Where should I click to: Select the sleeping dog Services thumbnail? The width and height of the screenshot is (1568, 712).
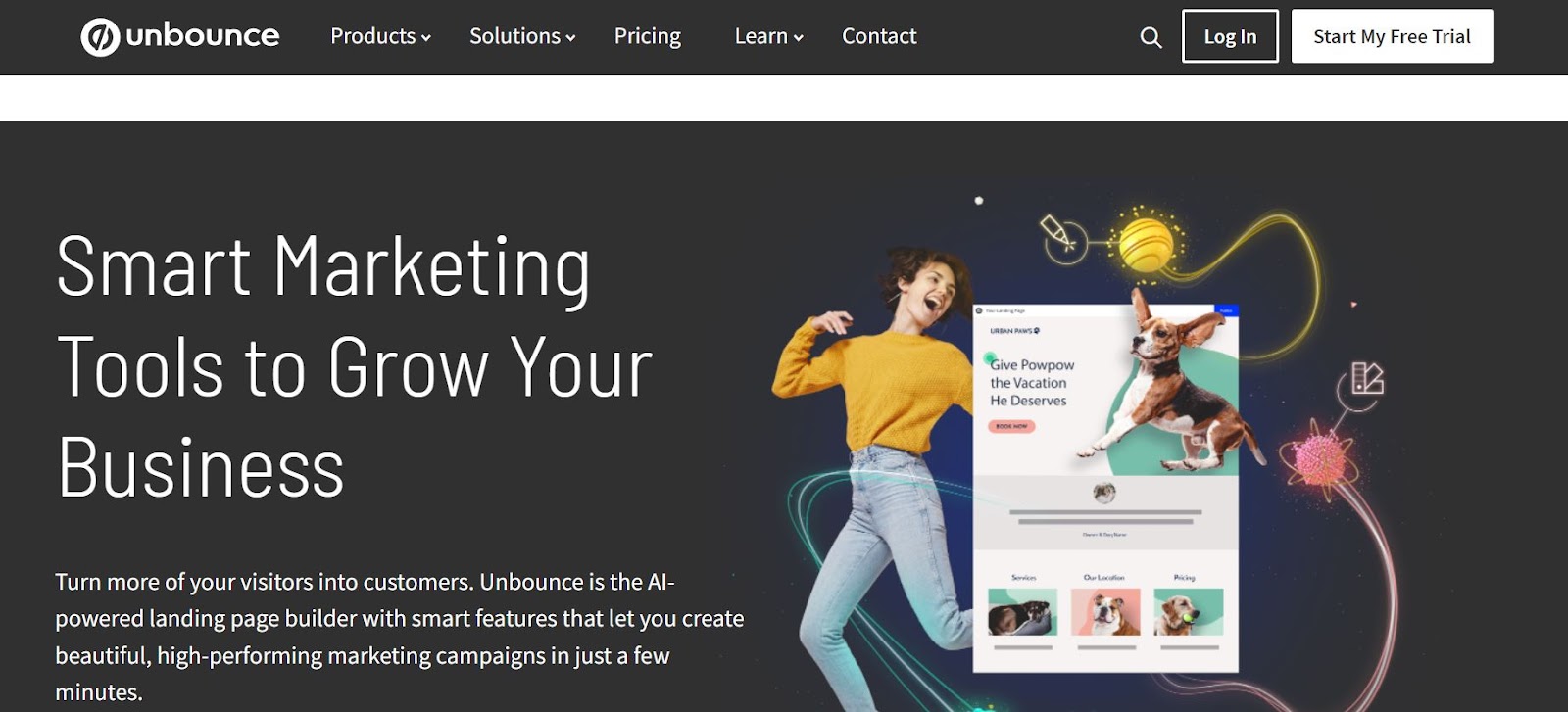tap(1022, 612)
